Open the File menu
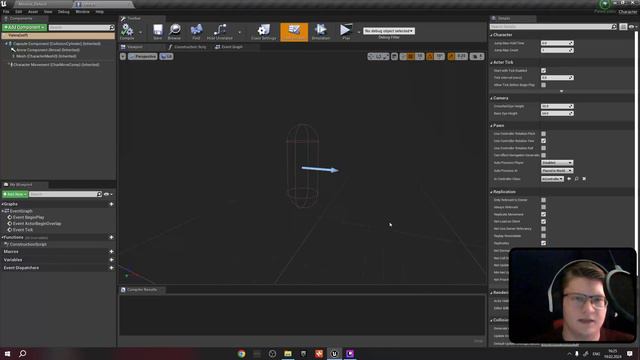 (x=6, y=12)
